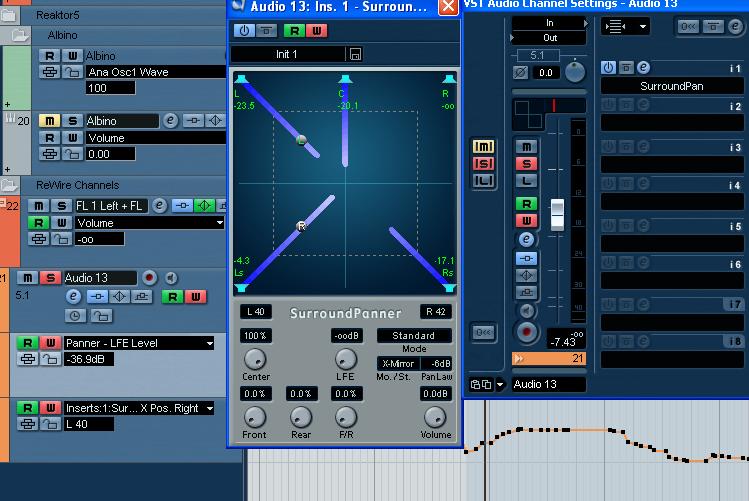This screenshot has width=749, height=501.
Task: Click the F/R knob in SurroundPanner
Action: coord(346,417)
